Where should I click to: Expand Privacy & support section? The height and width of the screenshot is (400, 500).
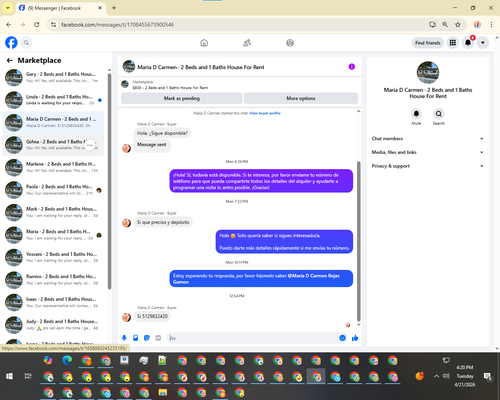428,166
